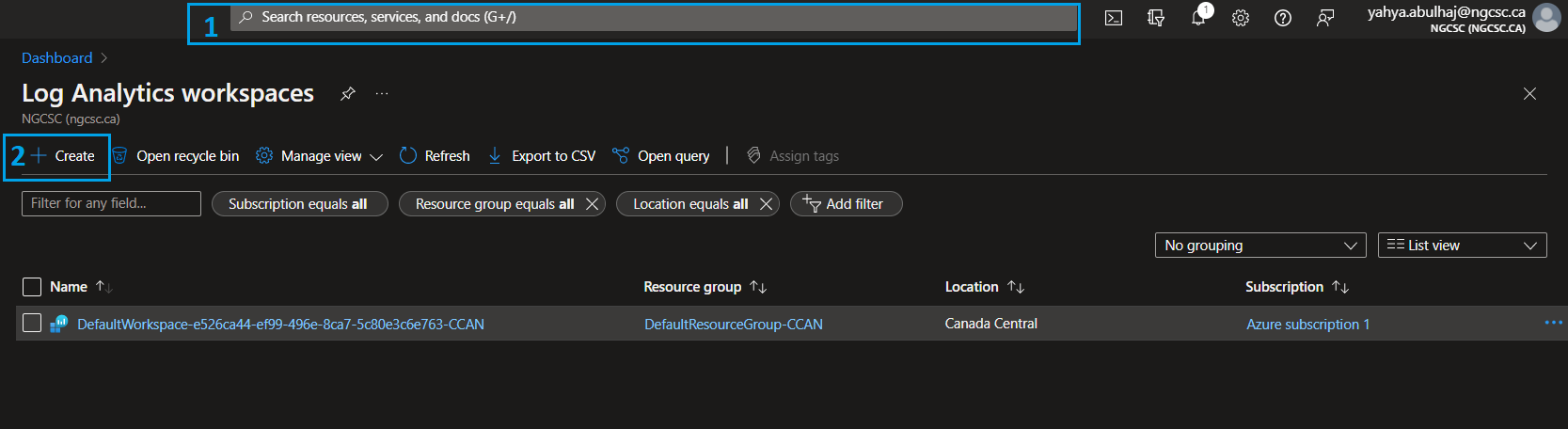Open the List view dropdown

1462,246
